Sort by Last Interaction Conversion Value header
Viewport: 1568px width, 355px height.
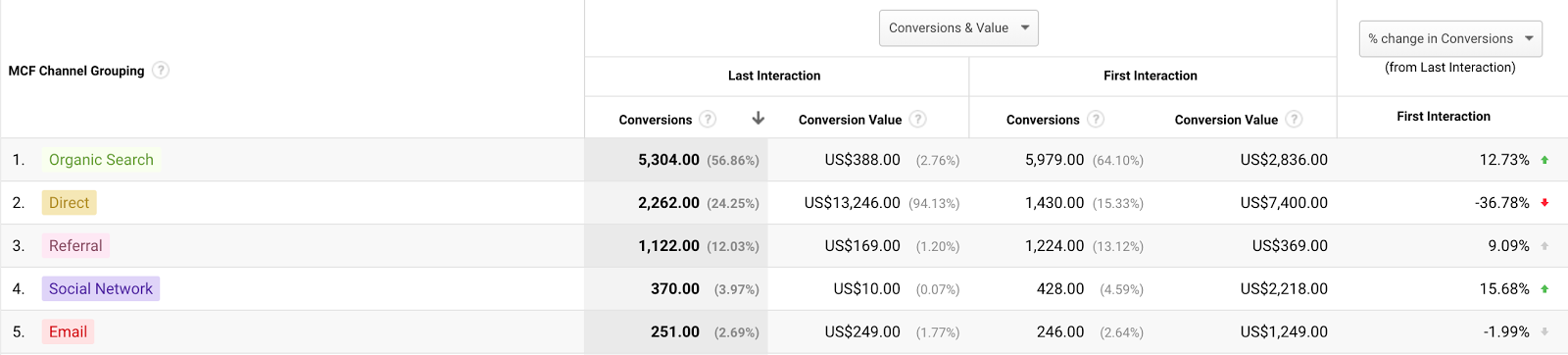(x=850, y=120)
